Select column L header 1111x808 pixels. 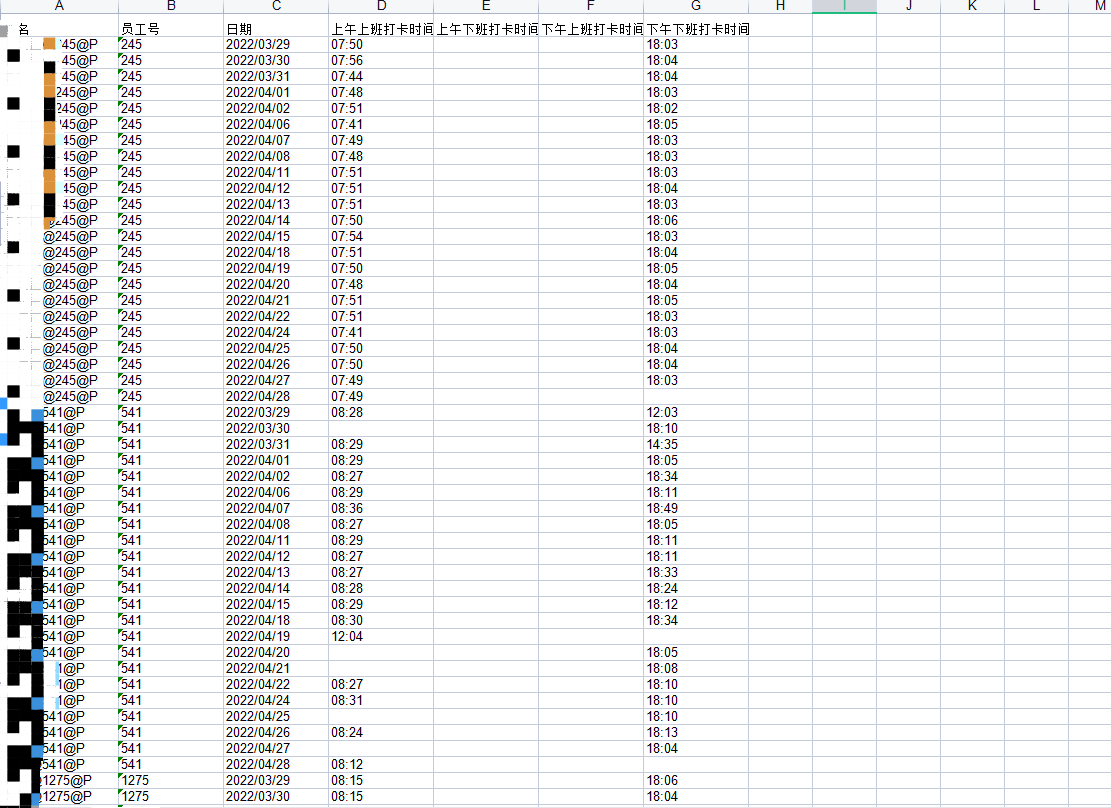click(1036, 6)
